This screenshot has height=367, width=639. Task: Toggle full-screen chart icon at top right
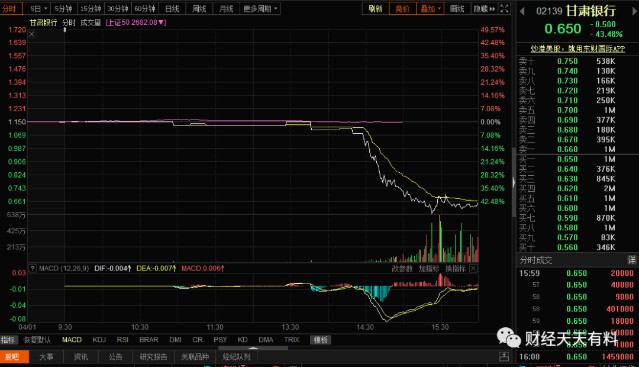pos(504,9)
